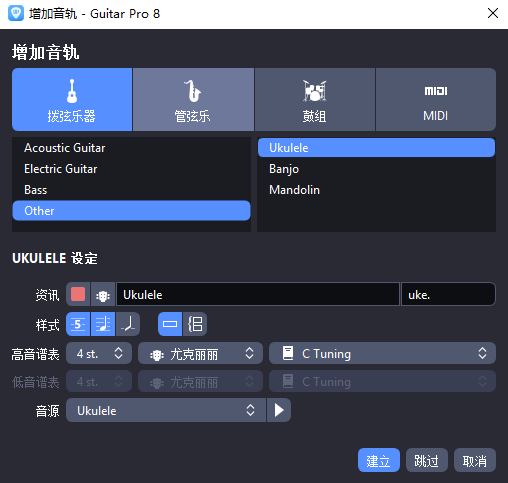Switch to the 管弦乐 orchestra category
Screen dimensions: 508x483
pos(193,99)
